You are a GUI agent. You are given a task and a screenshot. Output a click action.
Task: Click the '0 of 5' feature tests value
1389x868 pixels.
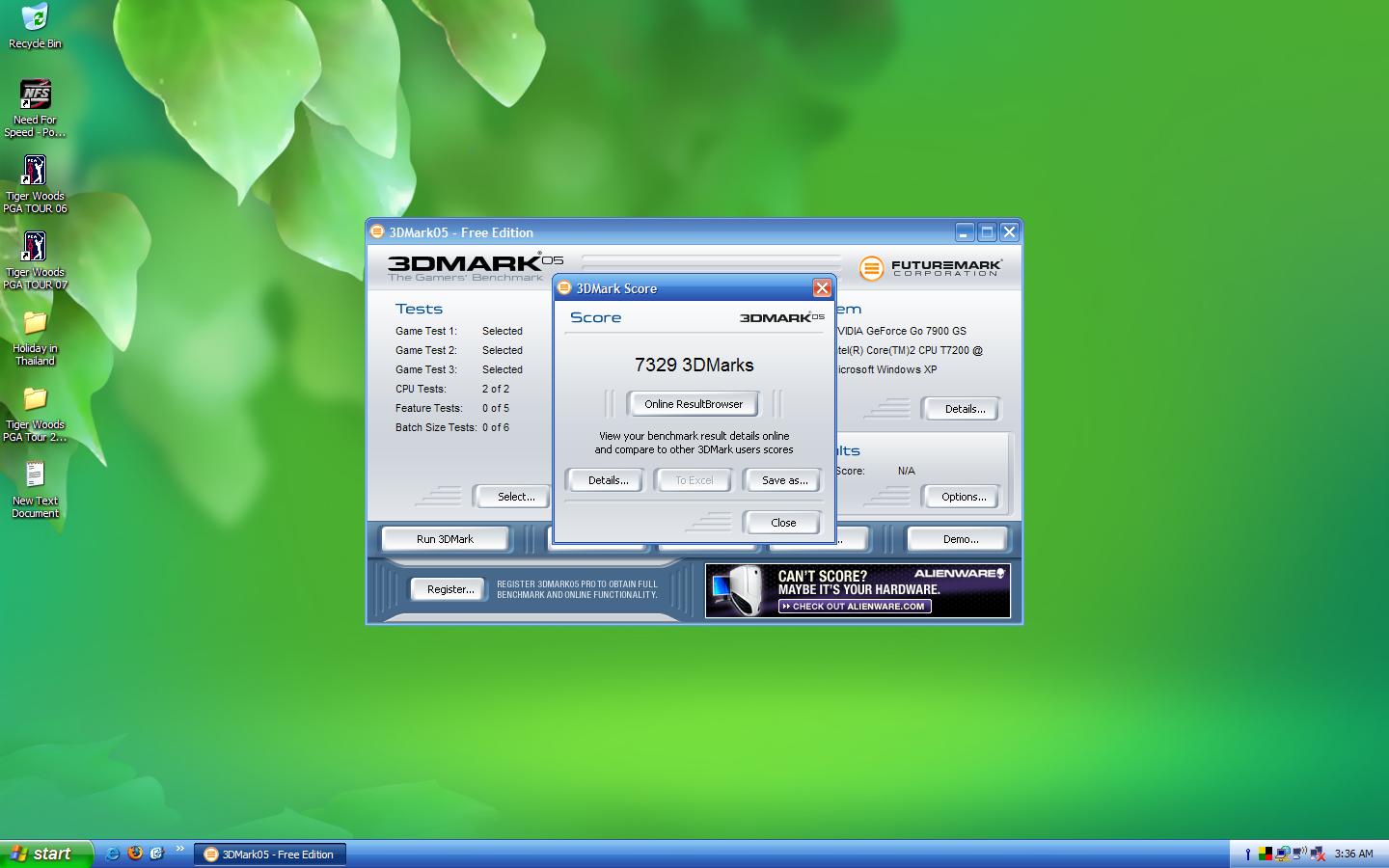(496, 408)
